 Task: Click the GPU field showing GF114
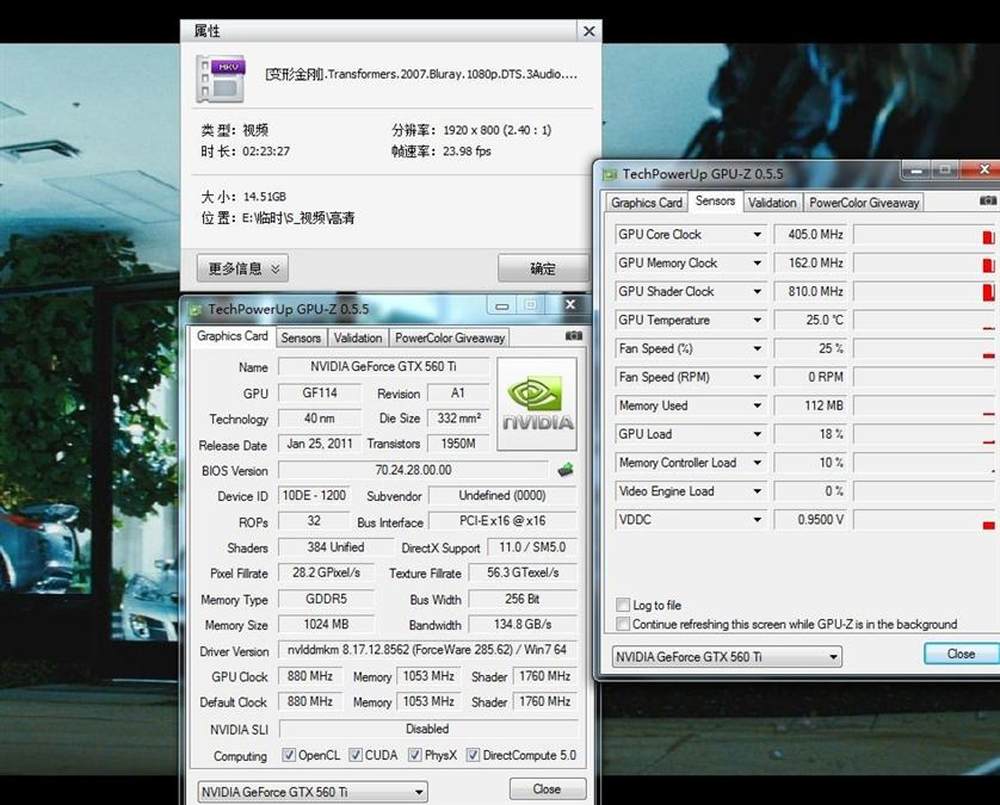pyautogui.click(x=320, y=392)
